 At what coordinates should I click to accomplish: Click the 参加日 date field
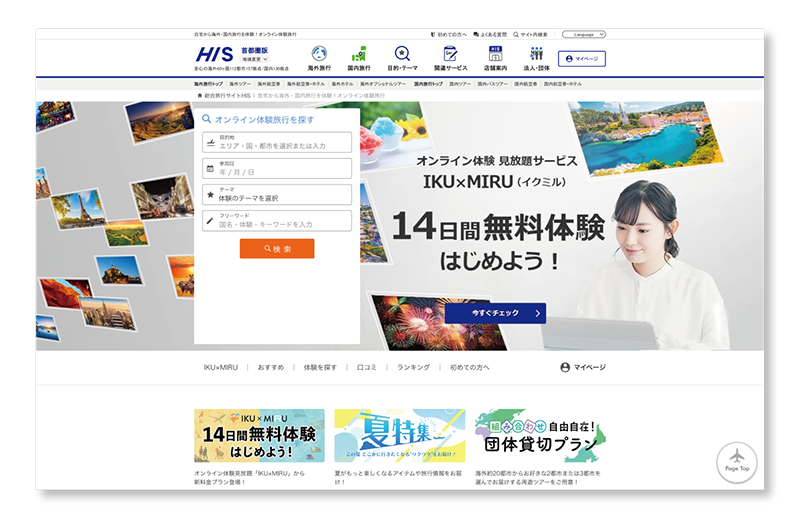(x=277, y=169)
